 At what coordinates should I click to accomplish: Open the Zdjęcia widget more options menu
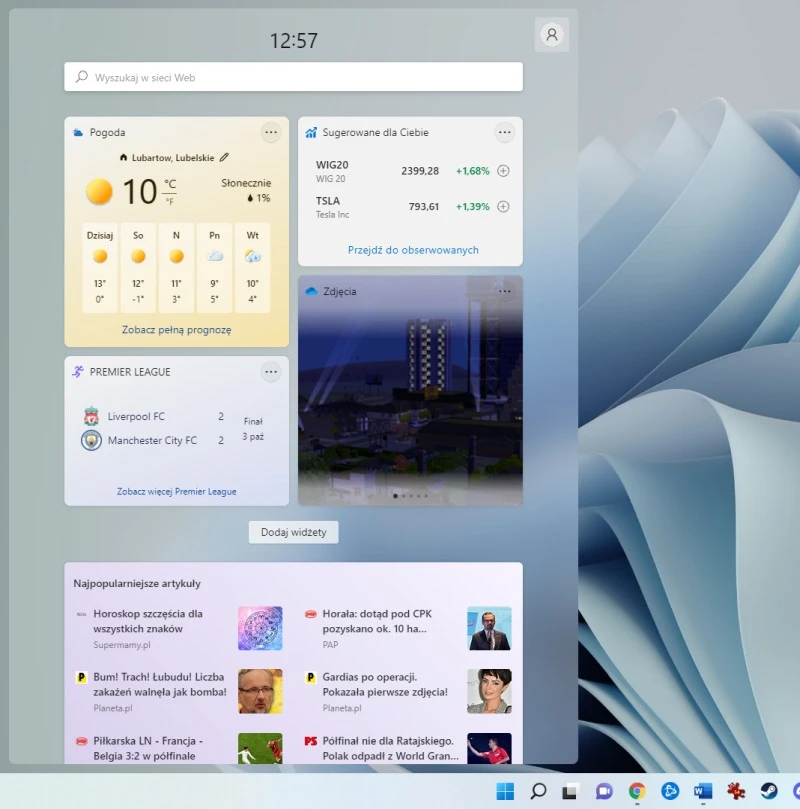point(504,291)
